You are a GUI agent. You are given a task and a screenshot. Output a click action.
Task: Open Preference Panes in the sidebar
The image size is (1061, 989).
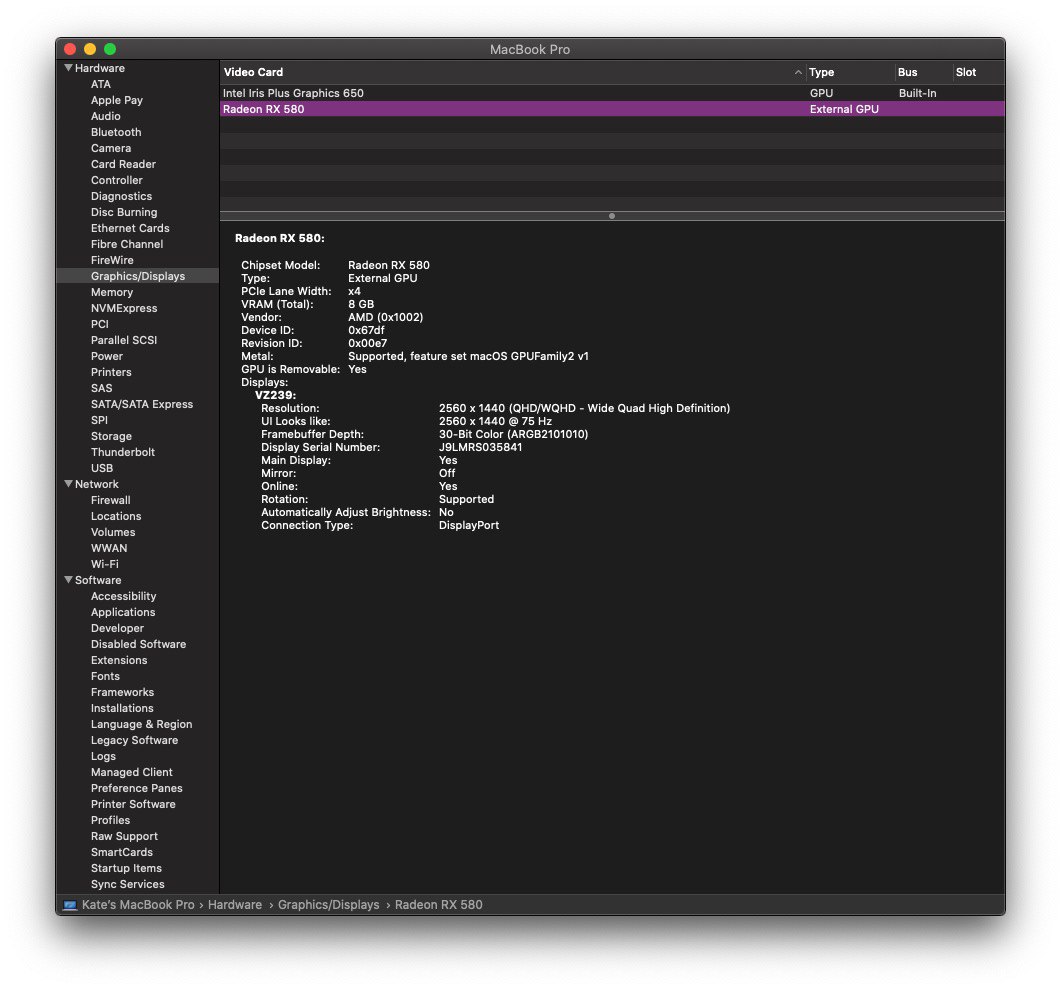coord(136,789)
